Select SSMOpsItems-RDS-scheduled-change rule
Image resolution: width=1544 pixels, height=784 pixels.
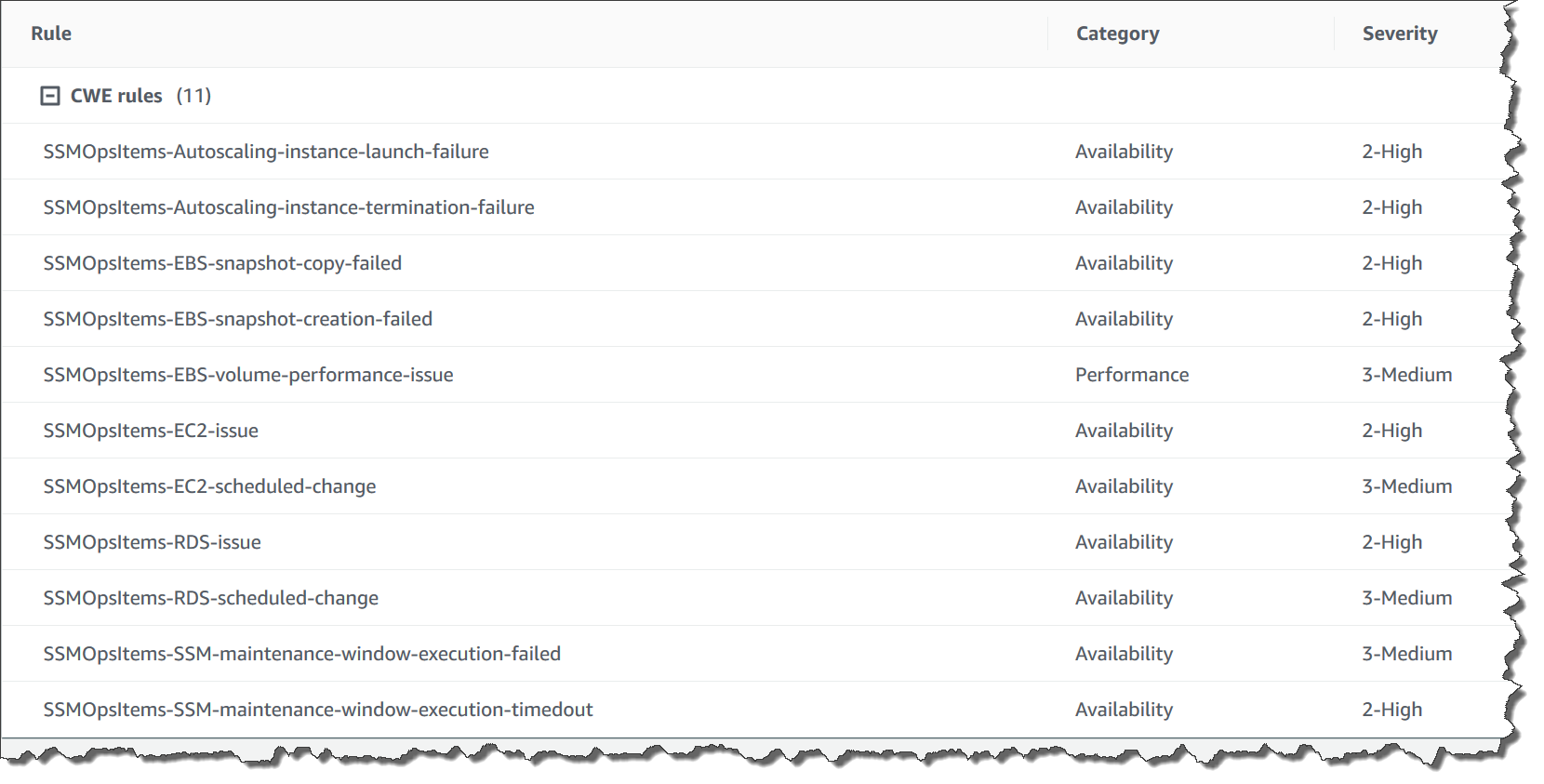(x=210, y=598)
